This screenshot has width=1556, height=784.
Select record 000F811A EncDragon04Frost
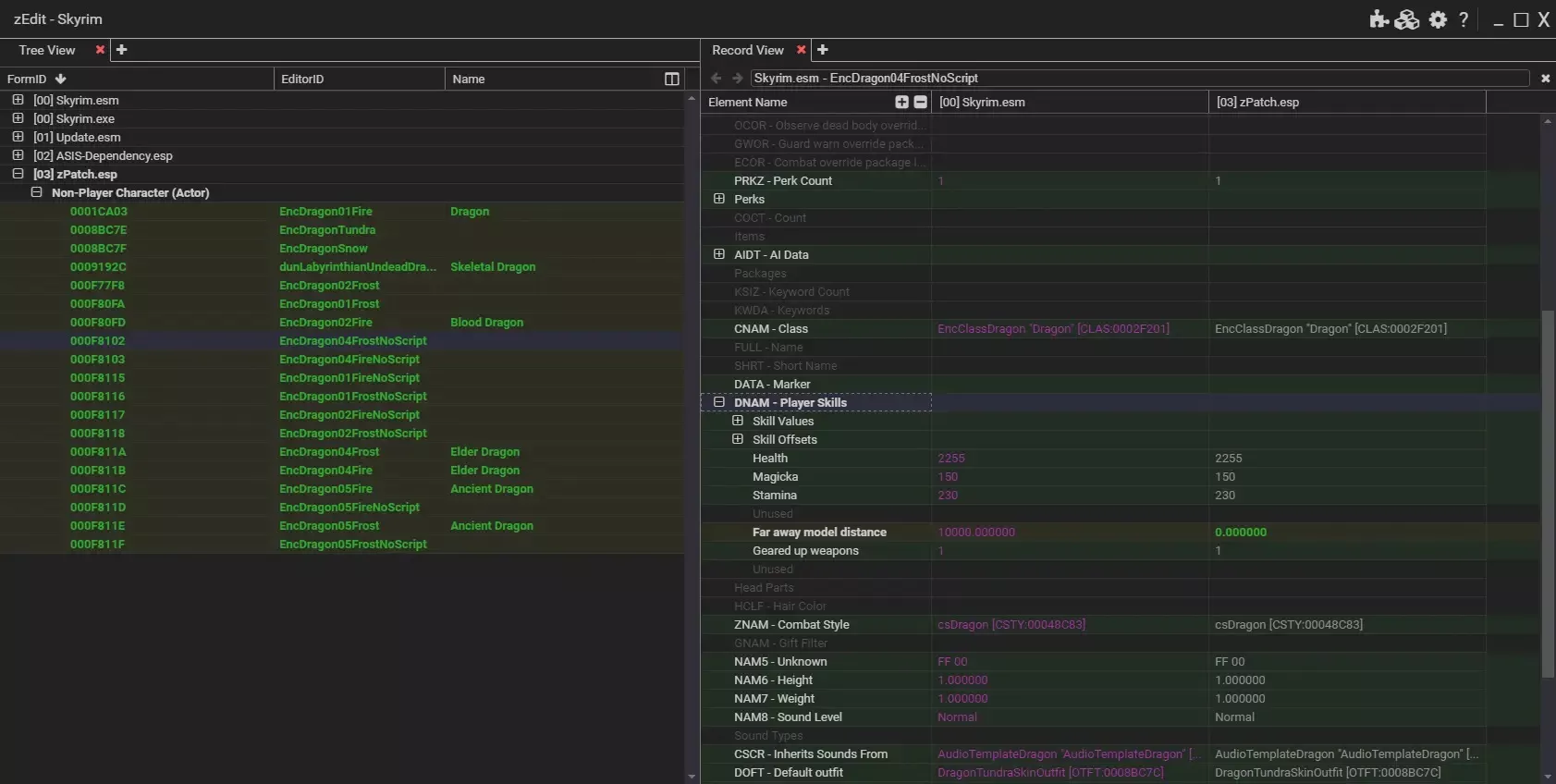coord(342,451)
